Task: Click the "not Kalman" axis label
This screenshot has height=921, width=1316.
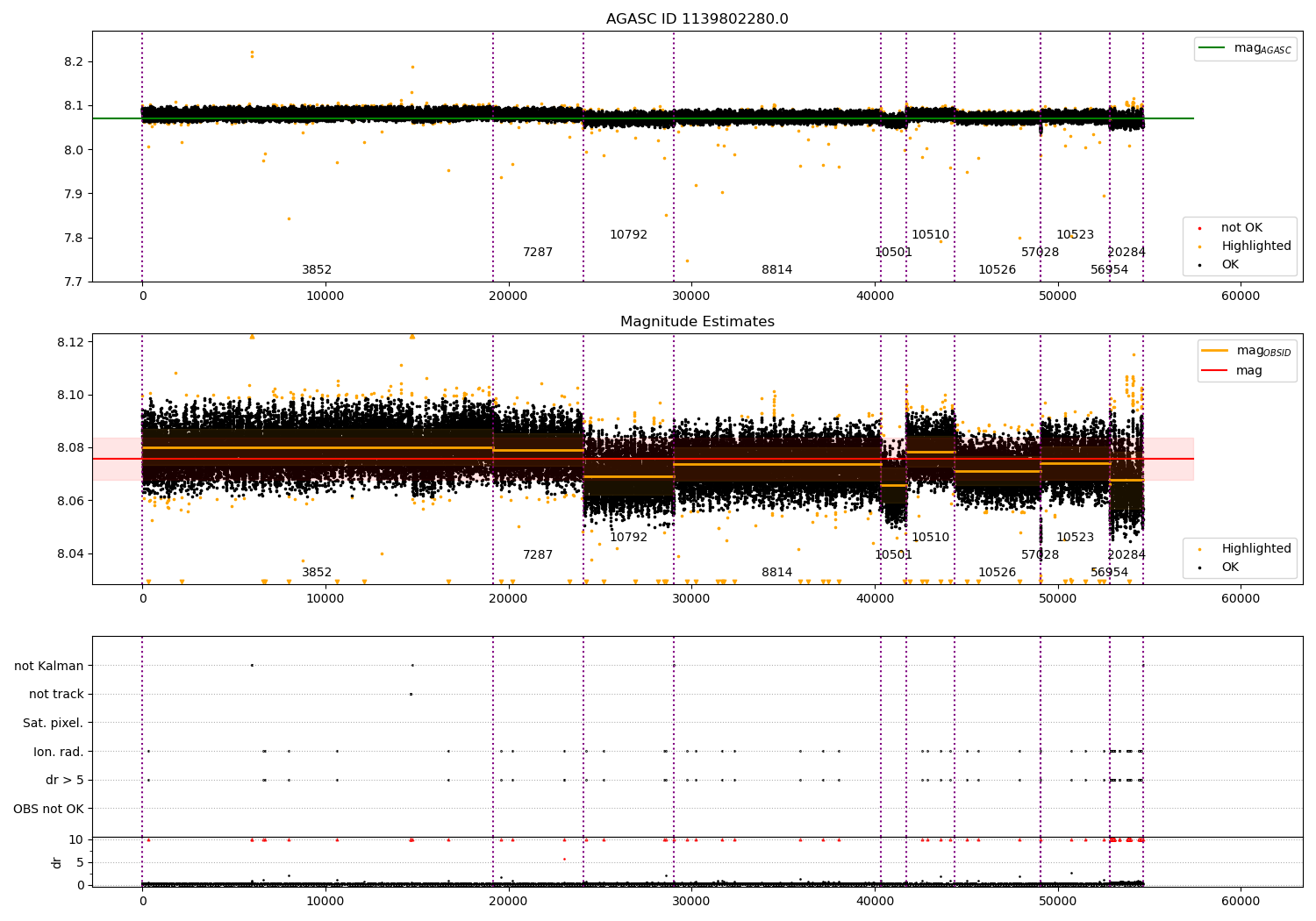Action: click(x=49, y=666)
